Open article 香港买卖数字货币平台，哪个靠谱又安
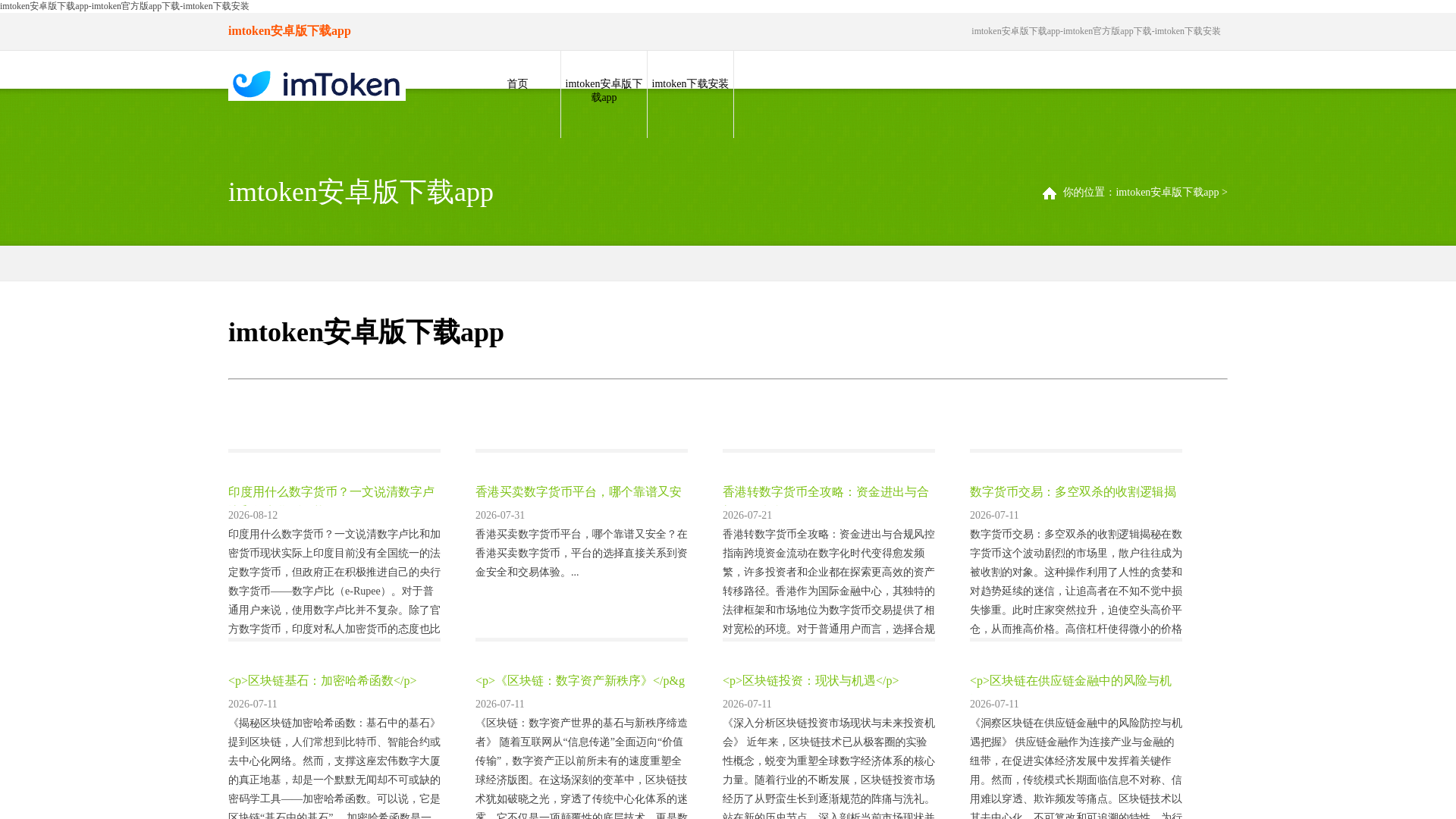The height and width of the screenshot is (819, 1456). pos(579,492)
